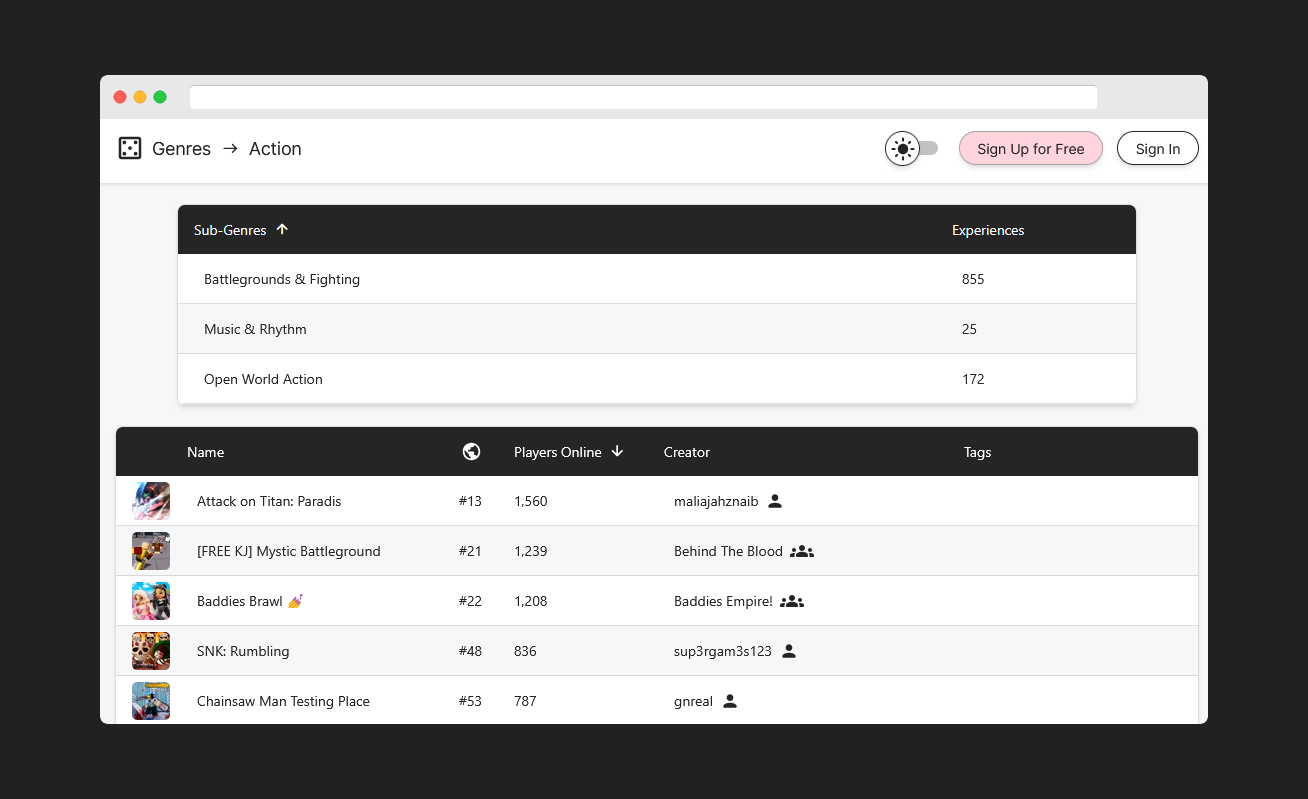
Task: Click the Creator column header
Action: [687, 452]
